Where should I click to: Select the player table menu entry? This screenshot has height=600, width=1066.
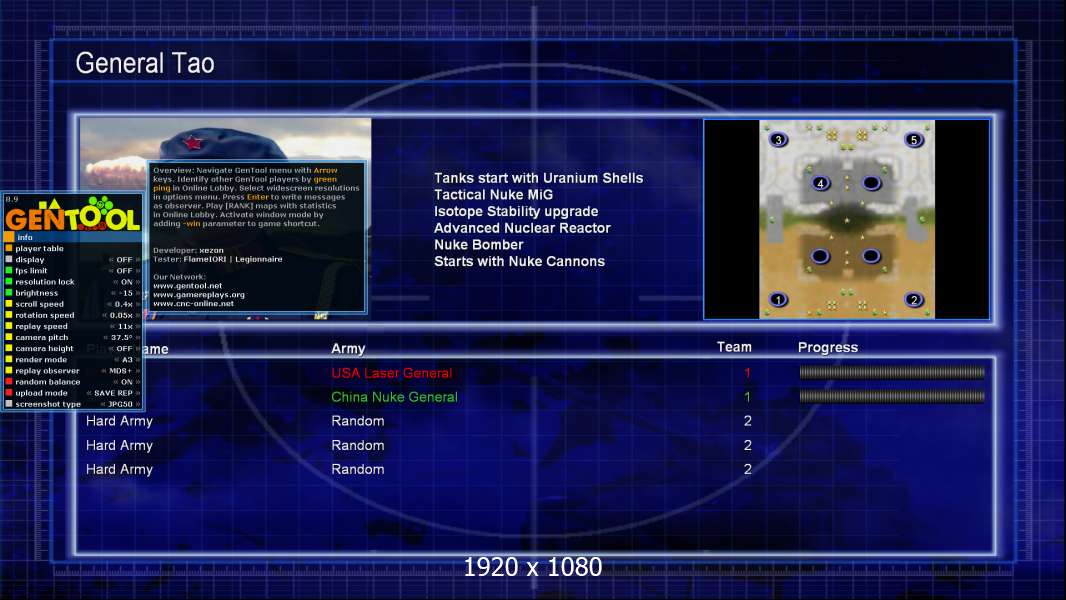pos(73,249)
